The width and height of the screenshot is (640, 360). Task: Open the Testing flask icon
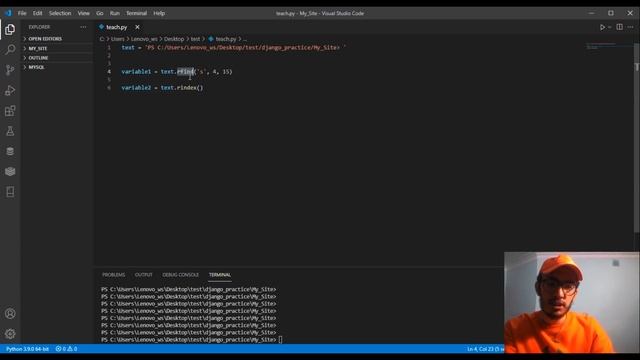click(10, 131)
